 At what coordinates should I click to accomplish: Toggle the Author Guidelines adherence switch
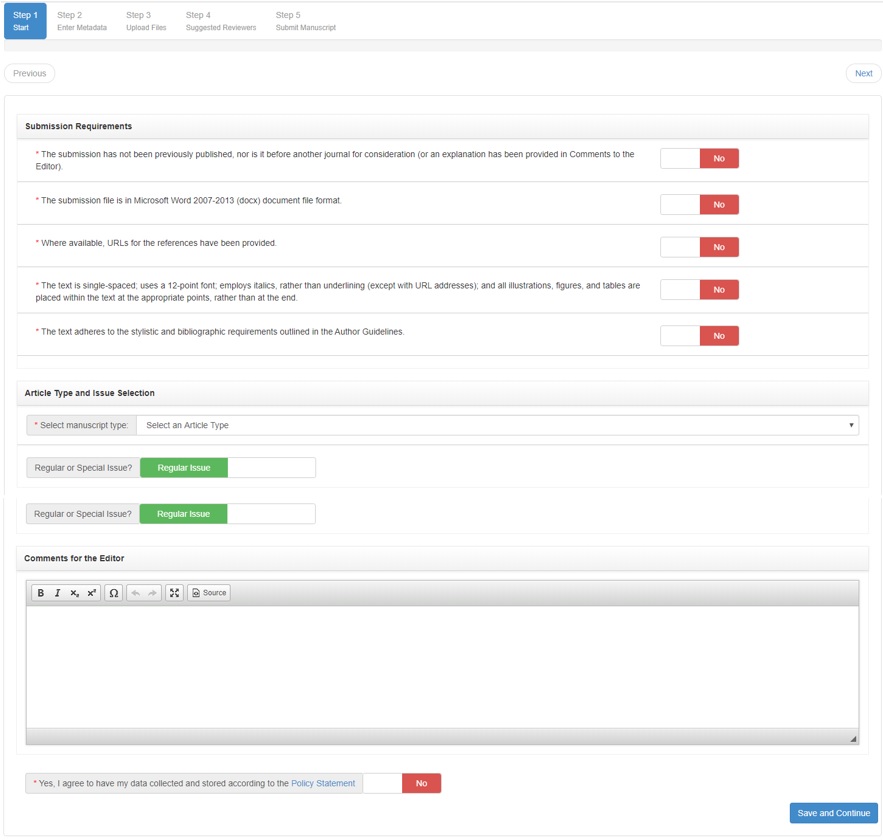tap(699, 336)
